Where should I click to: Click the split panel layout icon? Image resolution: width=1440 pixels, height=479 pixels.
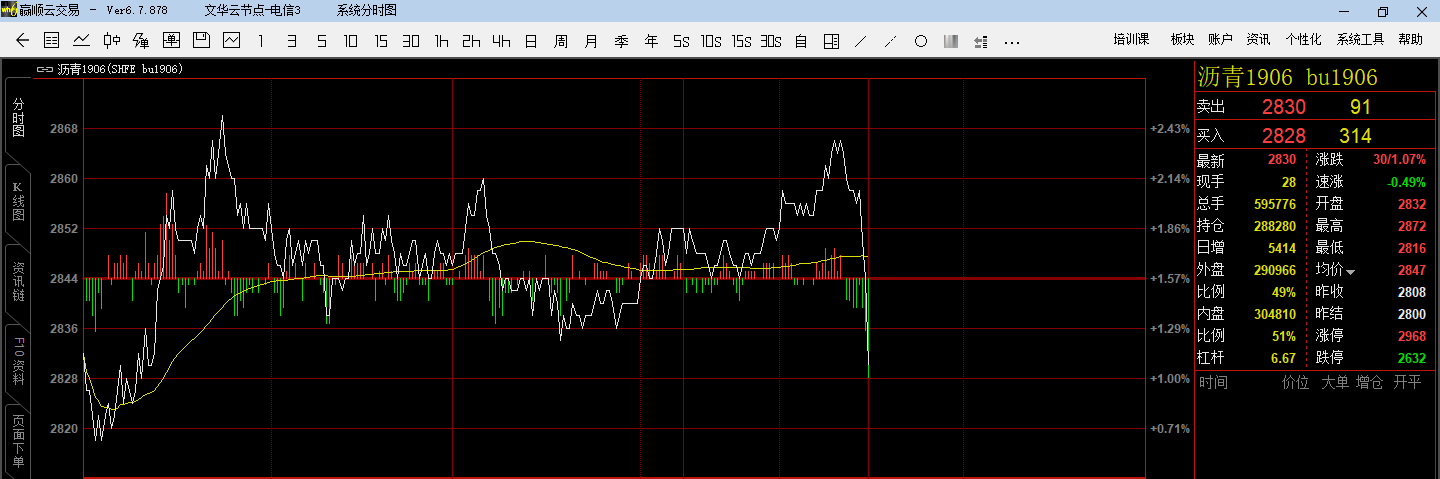[831, 41]
